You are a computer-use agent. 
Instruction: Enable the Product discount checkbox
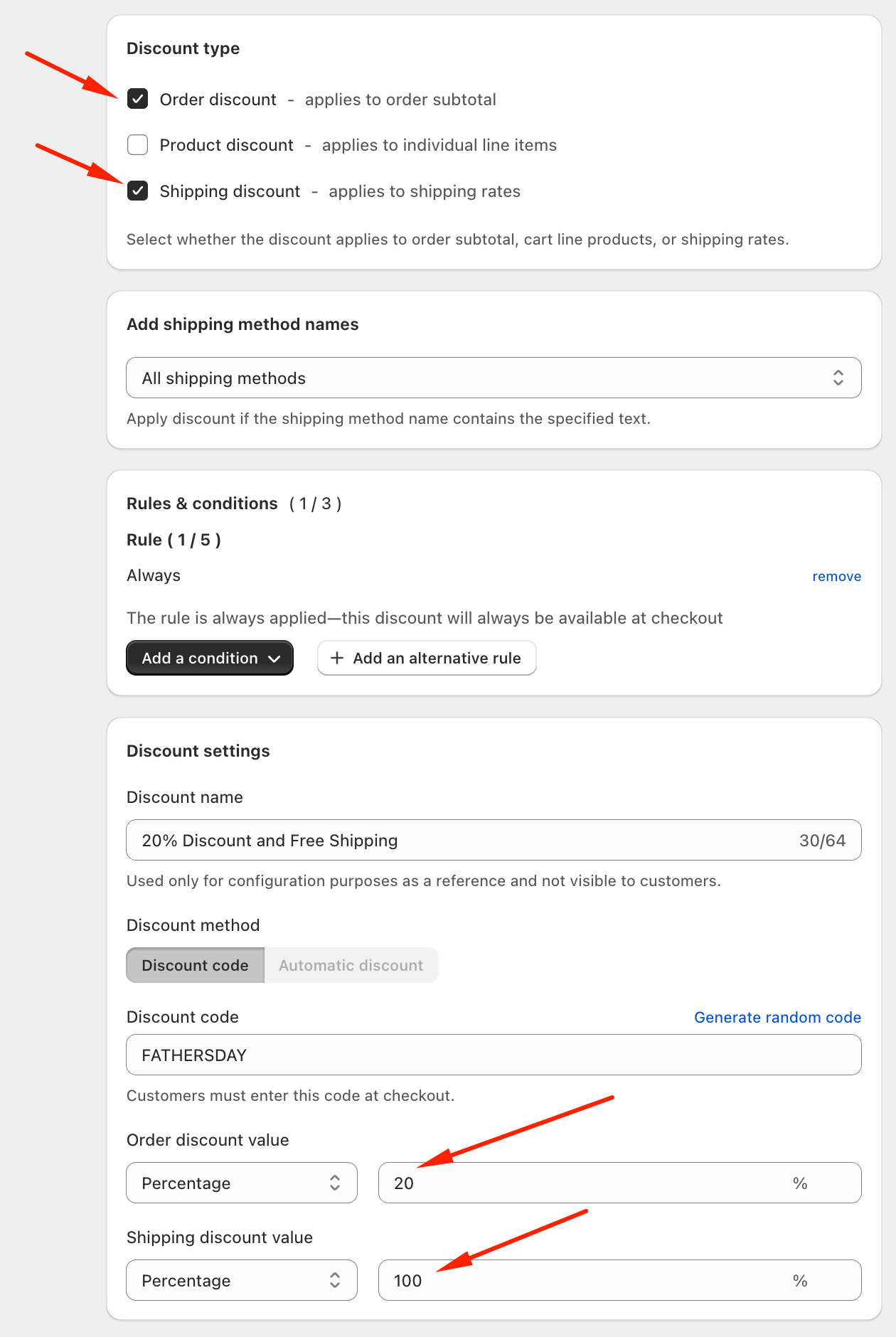[x=137, y=145]
